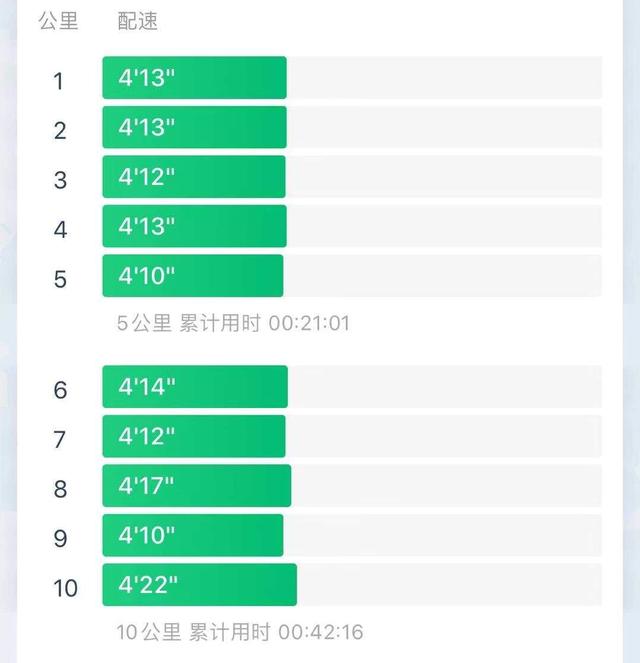Tap the kilometer 7 pace bar

(194, 436)
